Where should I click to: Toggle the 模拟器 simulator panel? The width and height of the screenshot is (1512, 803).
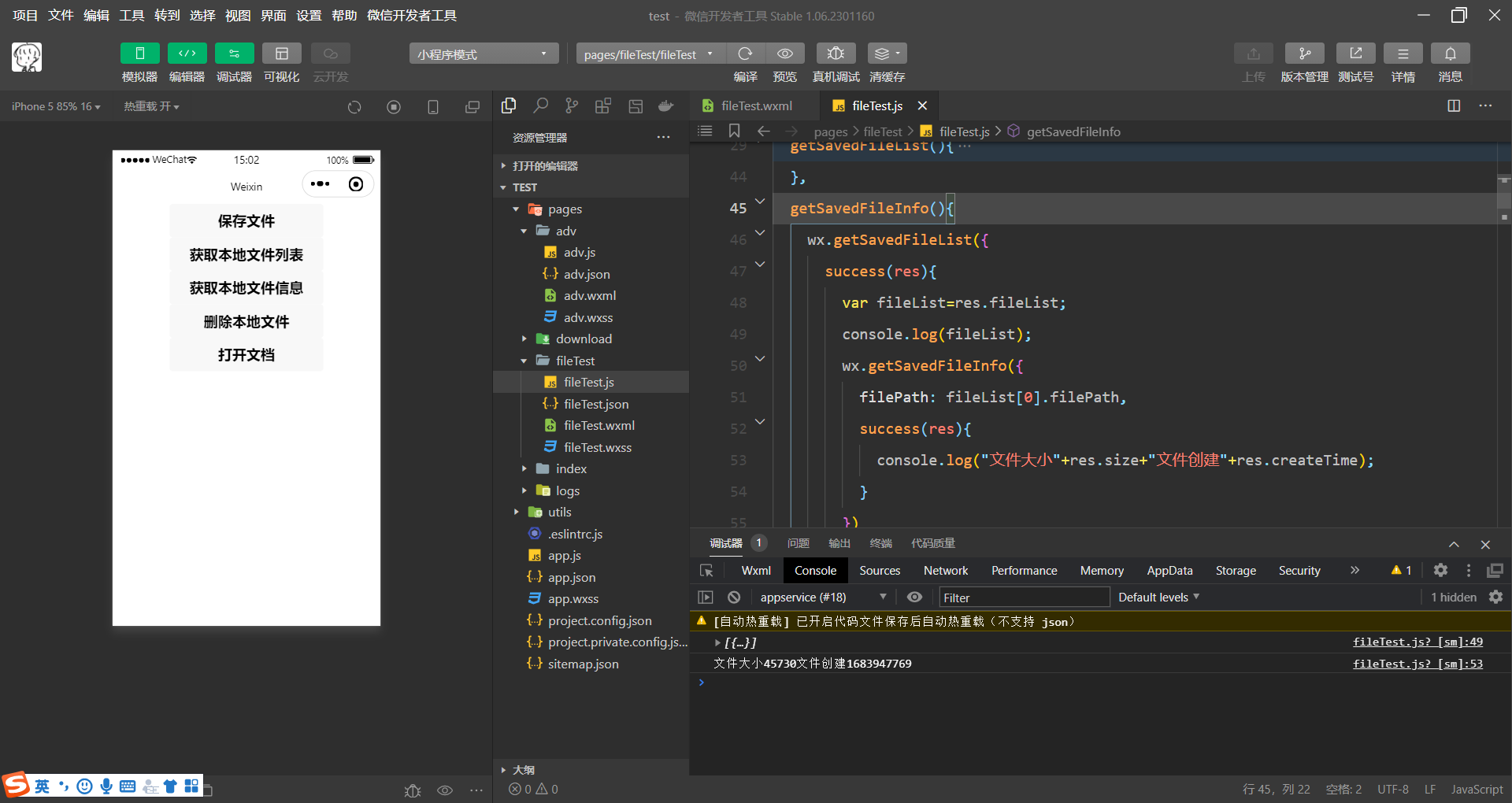(x=139, y=54)
